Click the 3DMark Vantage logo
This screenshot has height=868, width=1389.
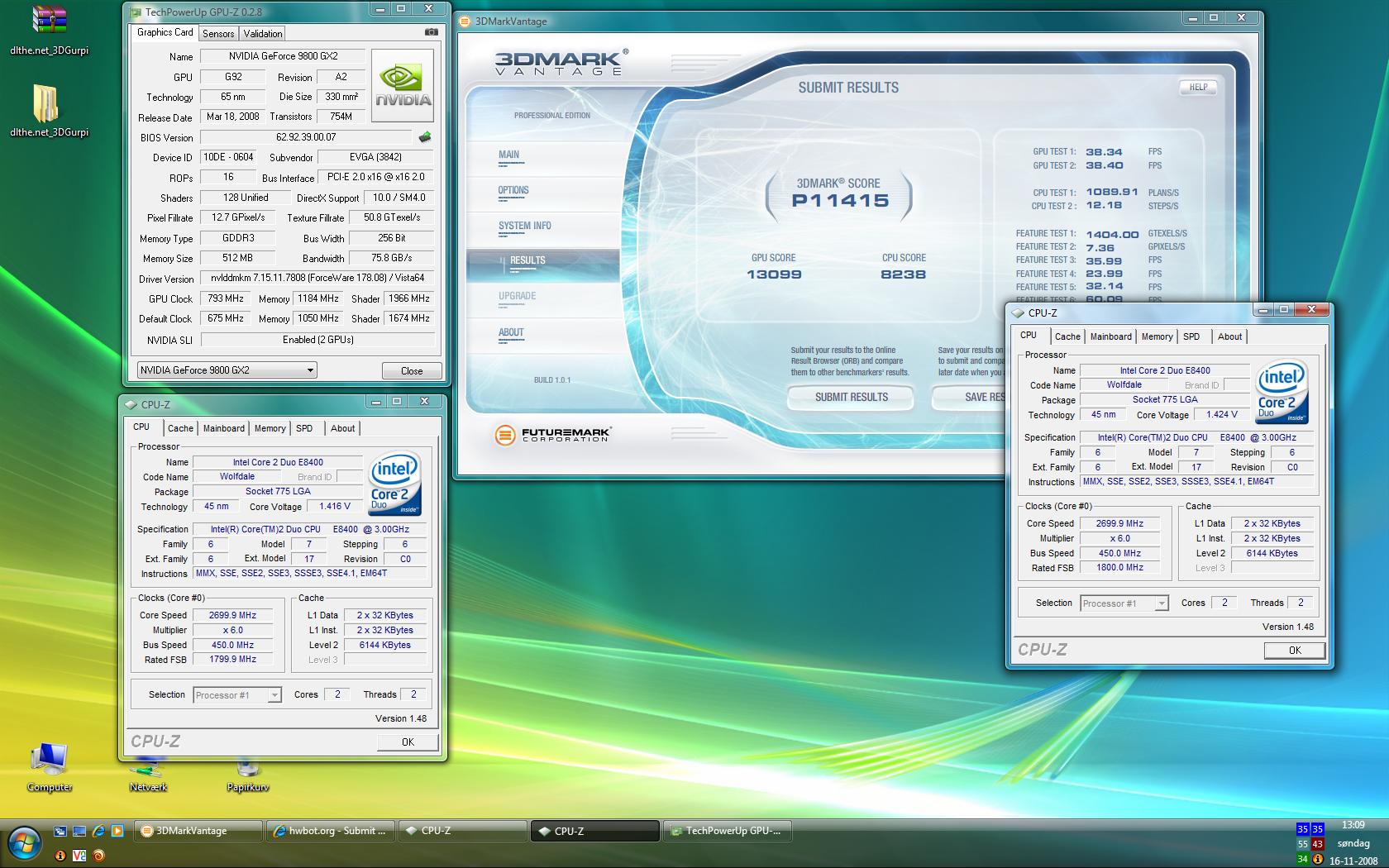click(560, 63)
